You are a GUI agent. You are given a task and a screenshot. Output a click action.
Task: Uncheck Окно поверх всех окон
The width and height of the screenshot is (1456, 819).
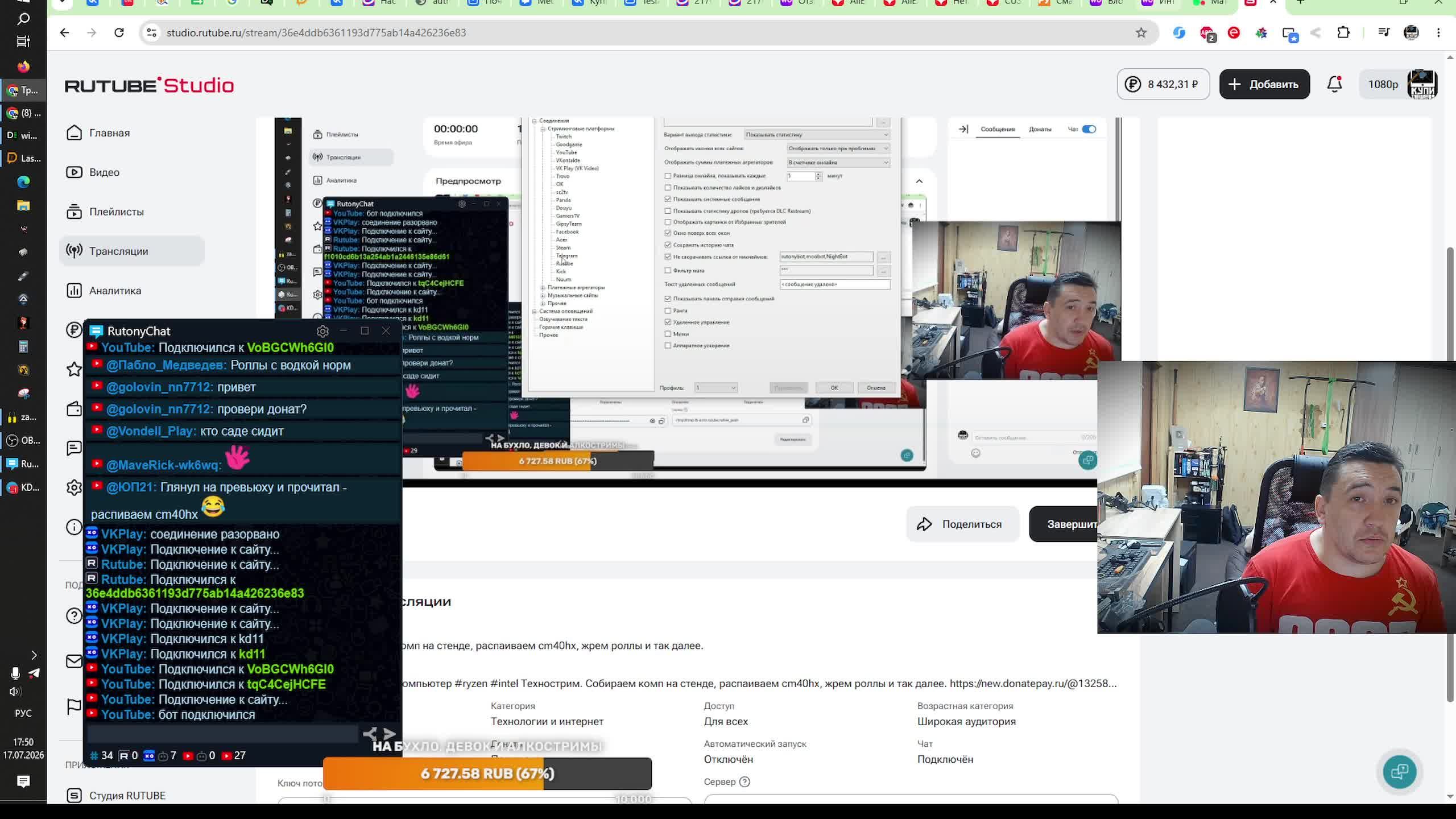[x=668, y=233]
